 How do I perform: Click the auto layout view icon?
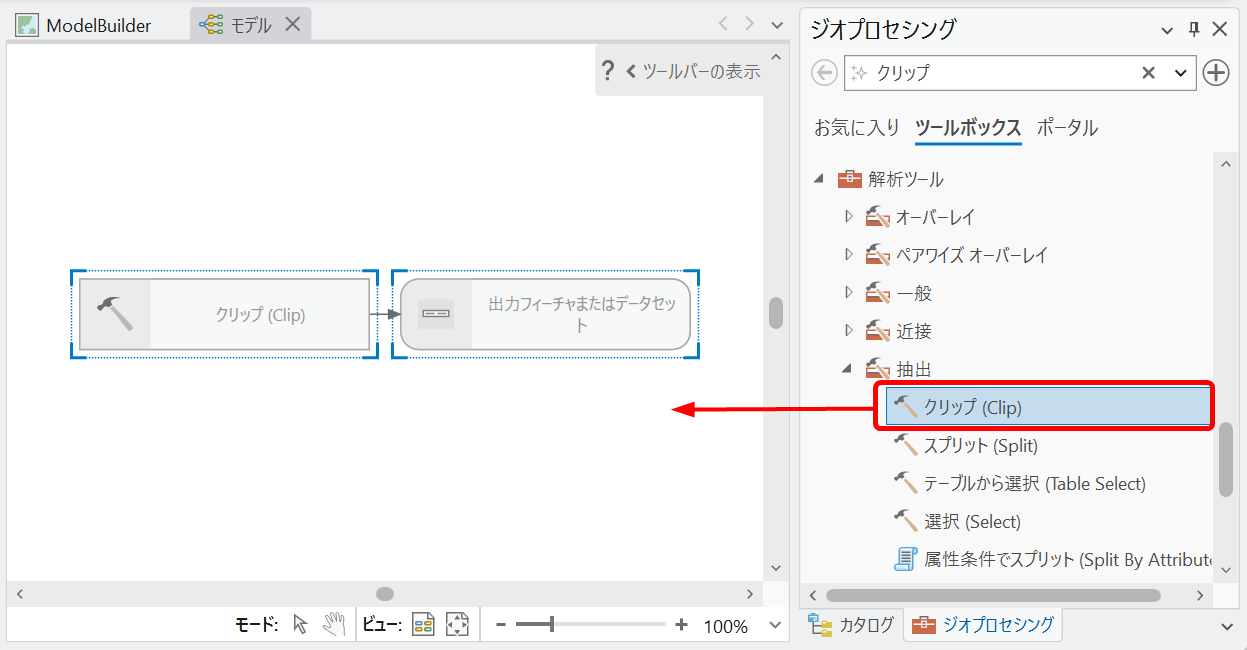click(x=424, y=625)
